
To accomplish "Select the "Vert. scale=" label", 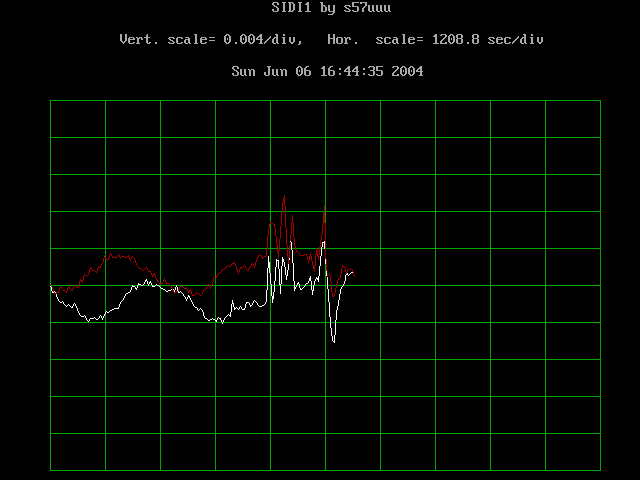I will 163,40.
